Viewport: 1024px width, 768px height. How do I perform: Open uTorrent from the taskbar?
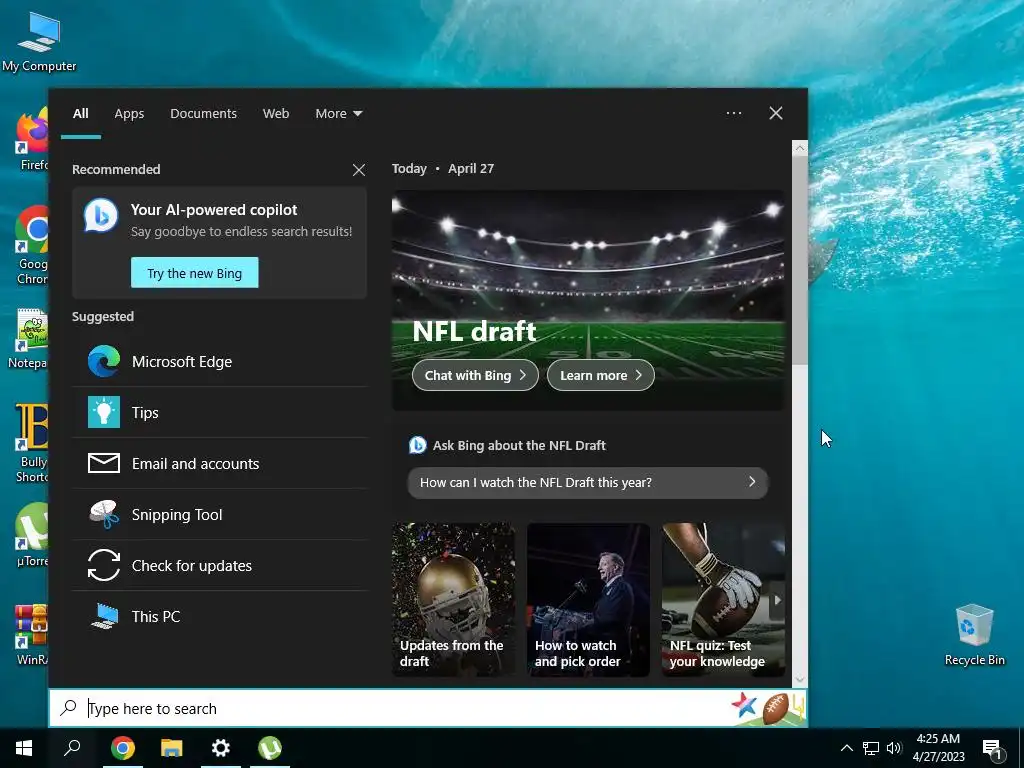coord(270,748)
